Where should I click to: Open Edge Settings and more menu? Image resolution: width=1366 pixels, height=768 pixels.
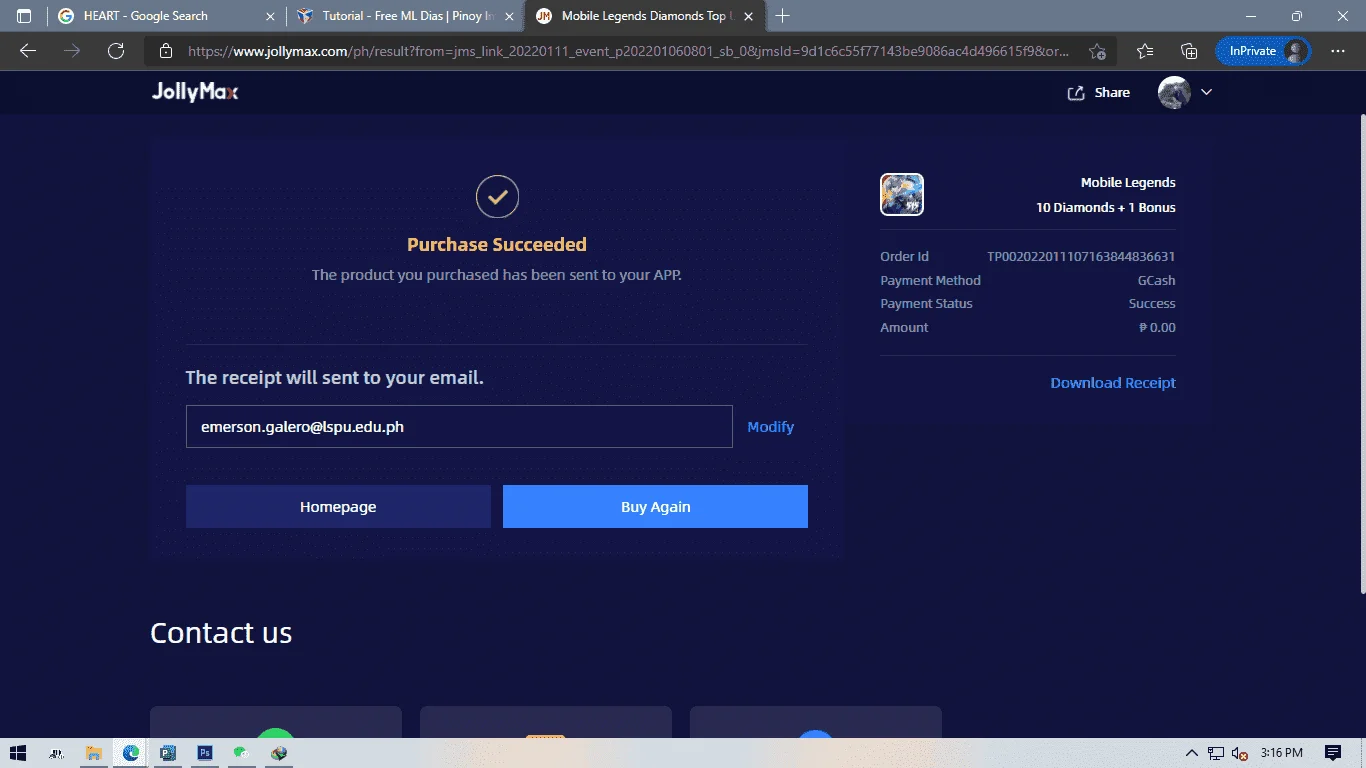click(1338, 51)
